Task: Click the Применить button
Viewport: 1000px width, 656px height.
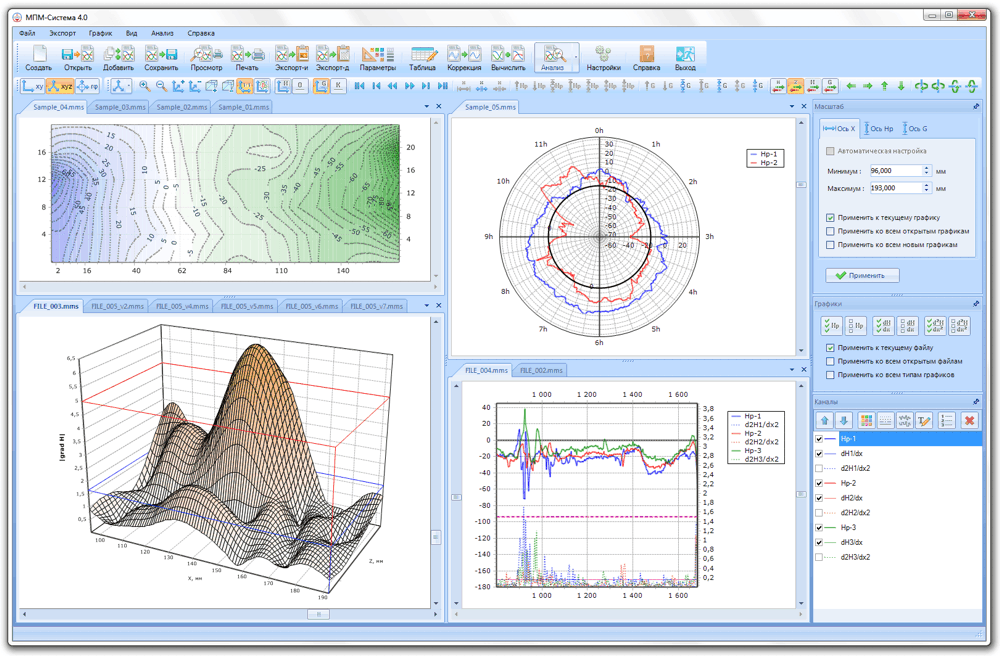Action: click(862, 275)
